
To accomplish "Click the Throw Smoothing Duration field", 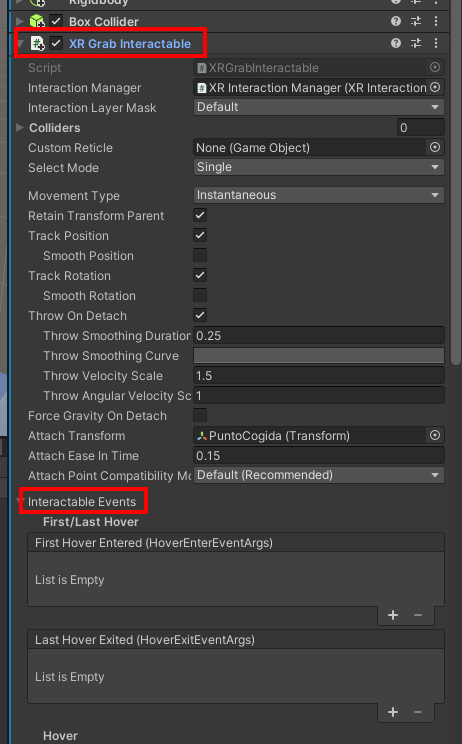I will [x=319, y=335].
